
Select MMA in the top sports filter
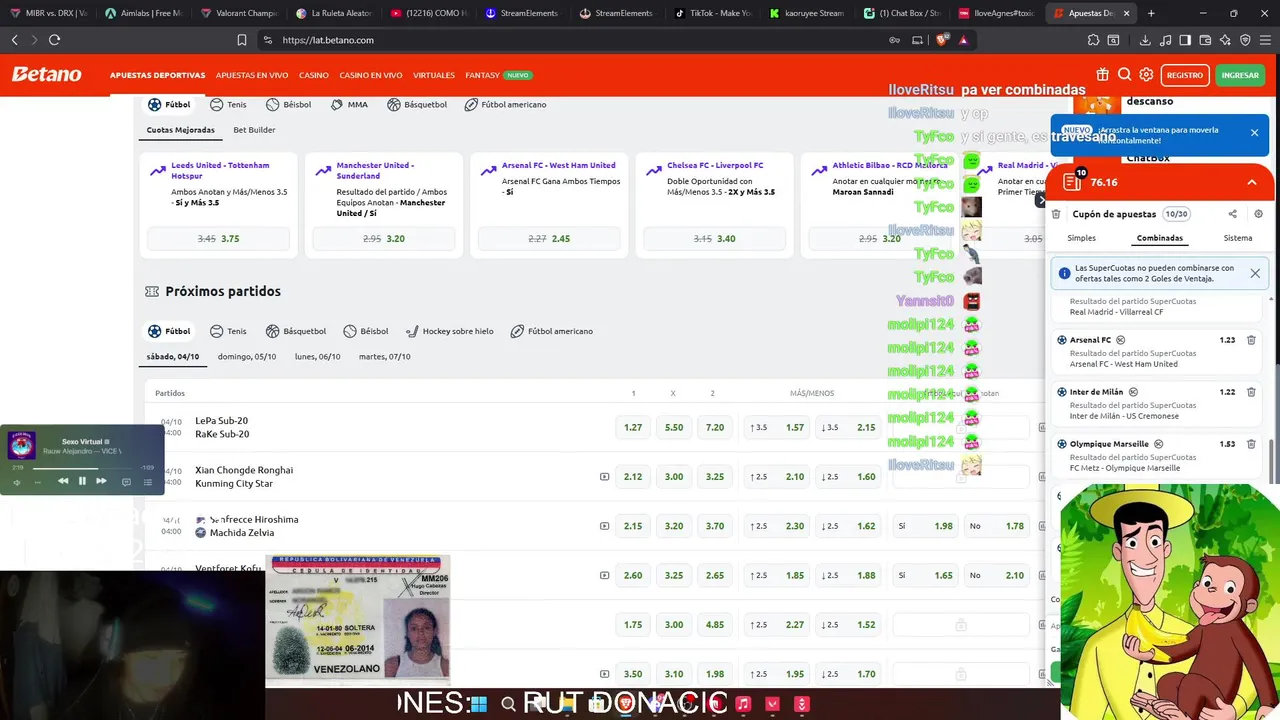[349, 104]
